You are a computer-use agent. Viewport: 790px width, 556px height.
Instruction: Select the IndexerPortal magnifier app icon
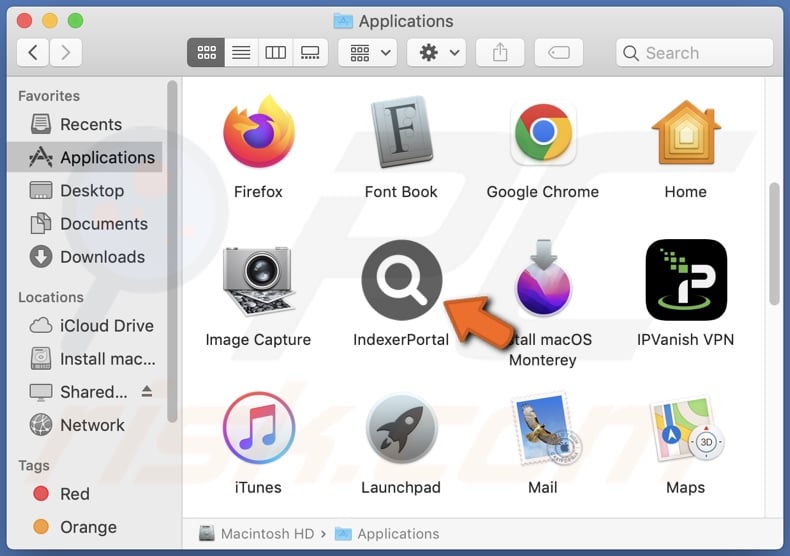(402, 280)
